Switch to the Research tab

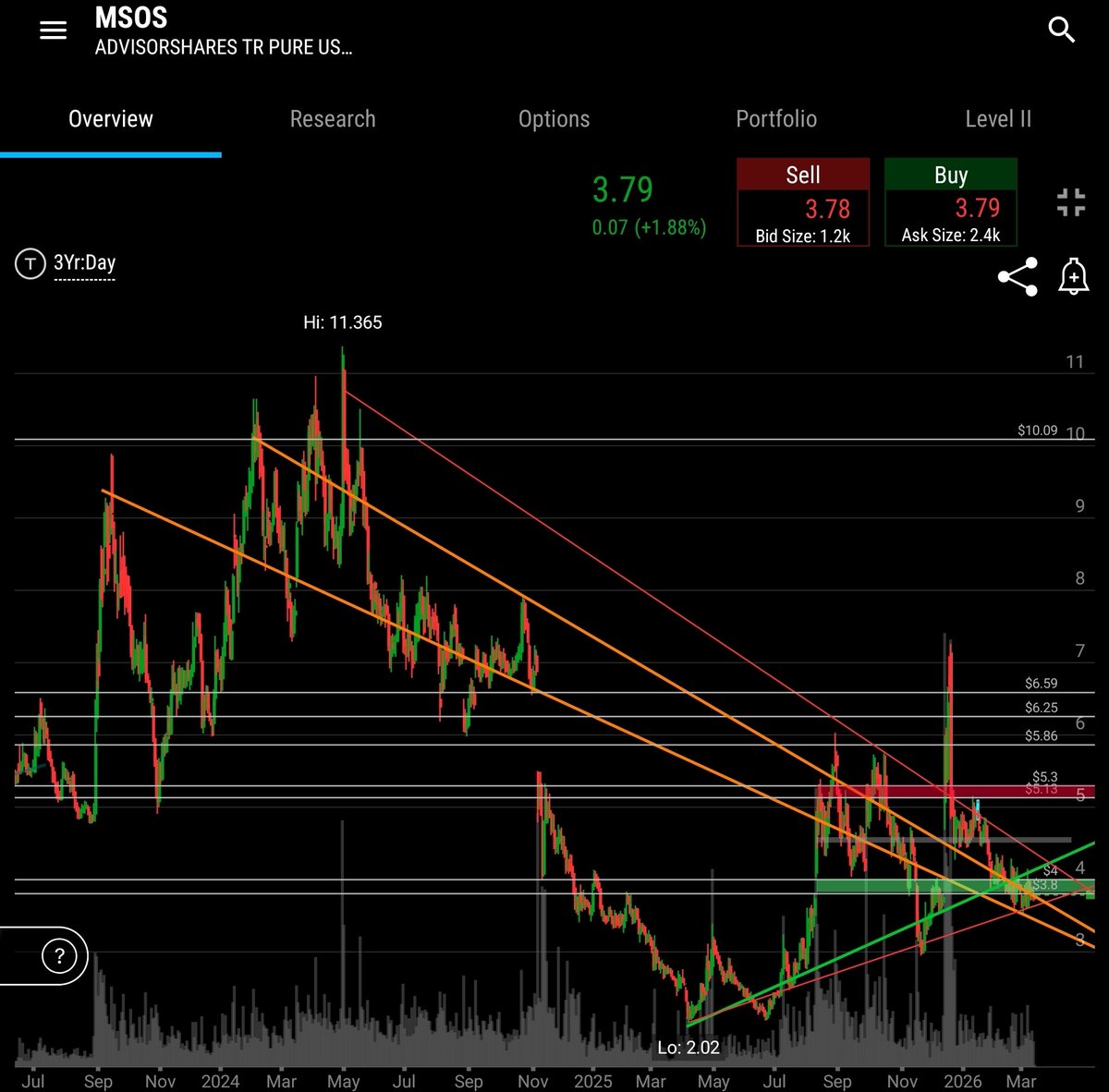point(333,119)
